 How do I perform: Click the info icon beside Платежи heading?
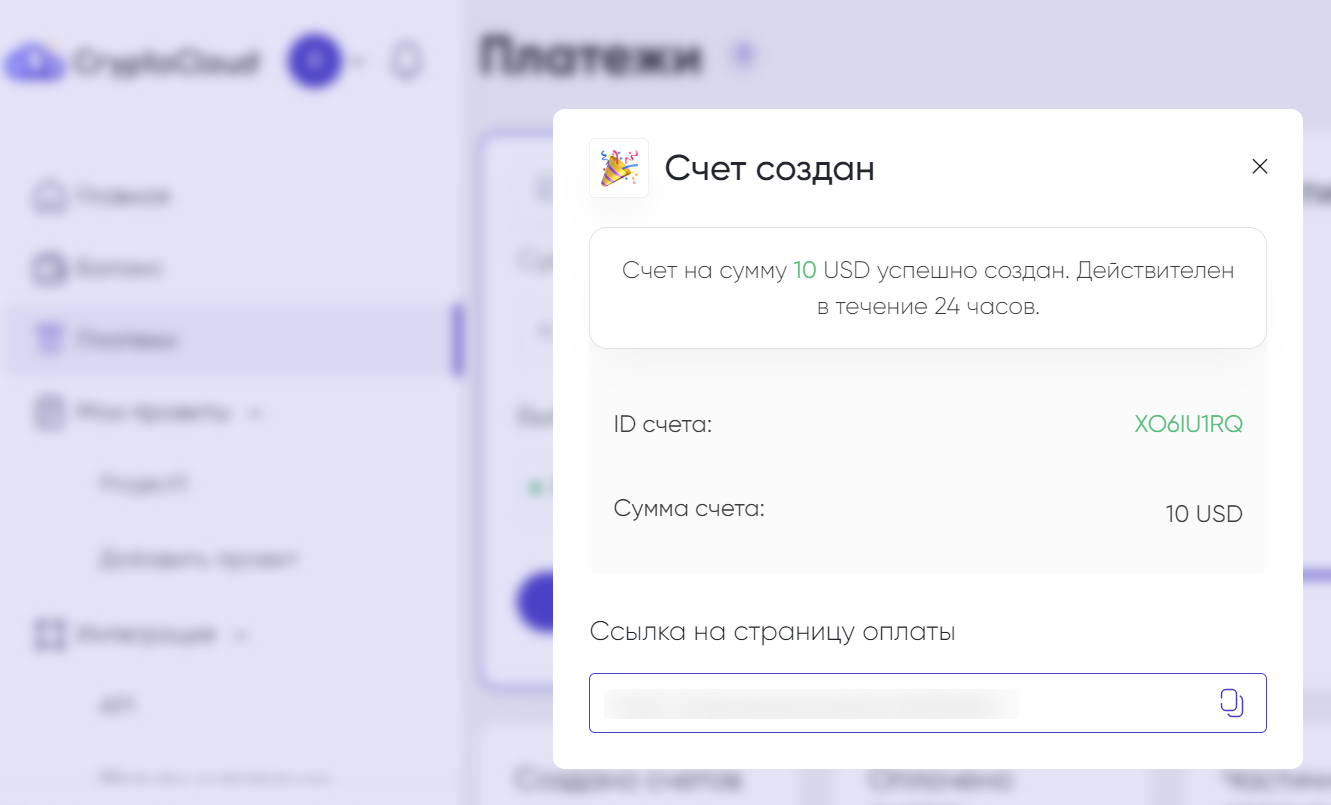[x=742, y=56]
